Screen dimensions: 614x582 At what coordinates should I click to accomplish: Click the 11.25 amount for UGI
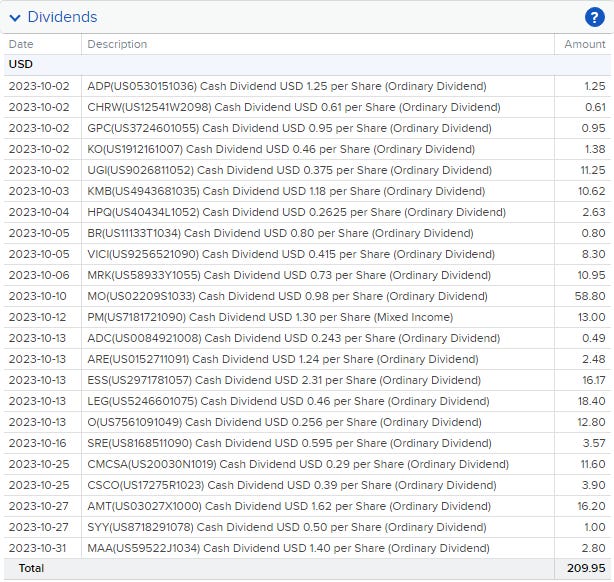pyautogui.click(x=593, y=170)
